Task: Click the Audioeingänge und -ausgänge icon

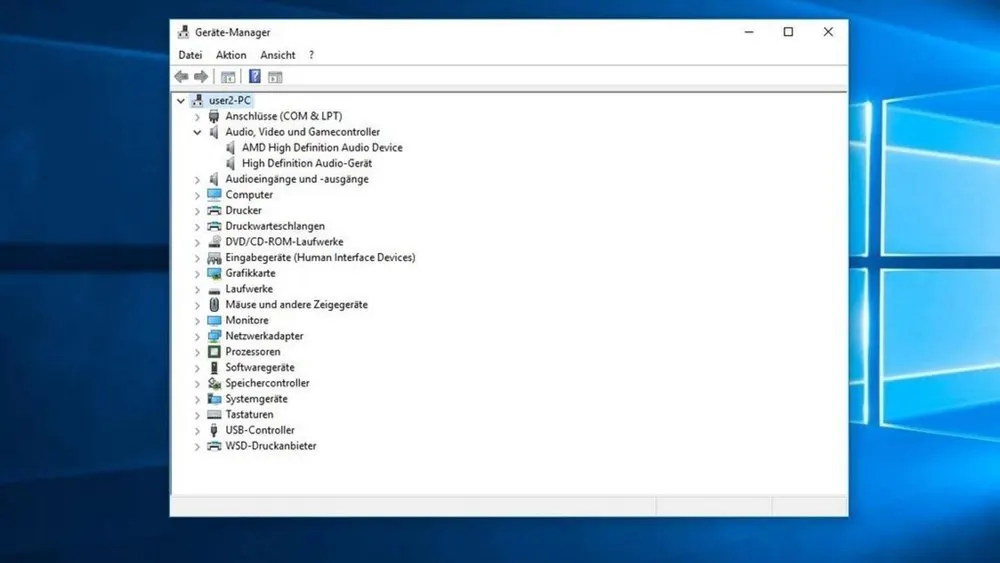Action: pos(214,179)
